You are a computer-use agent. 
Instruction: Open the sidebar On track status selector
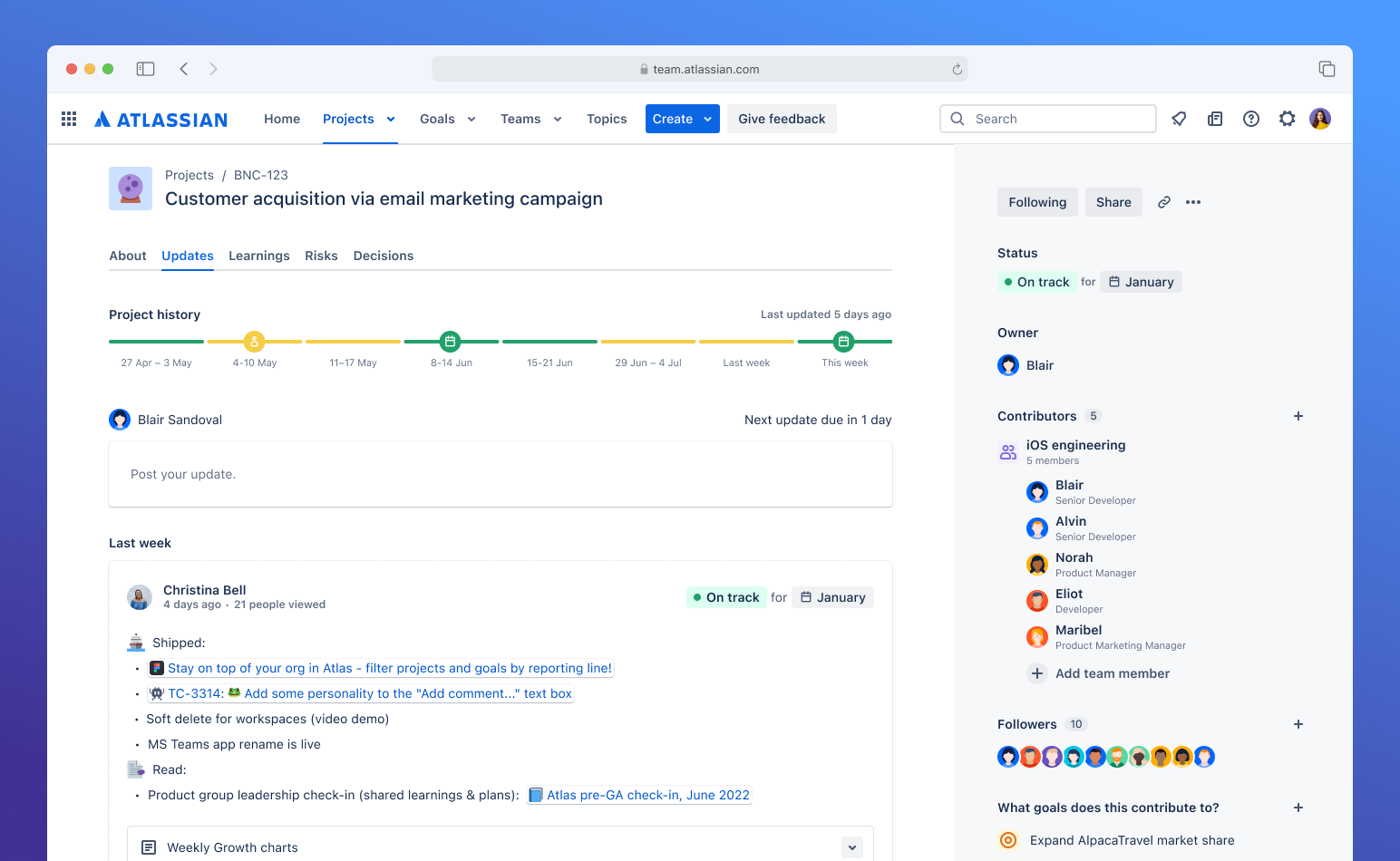coord(1036,282)
